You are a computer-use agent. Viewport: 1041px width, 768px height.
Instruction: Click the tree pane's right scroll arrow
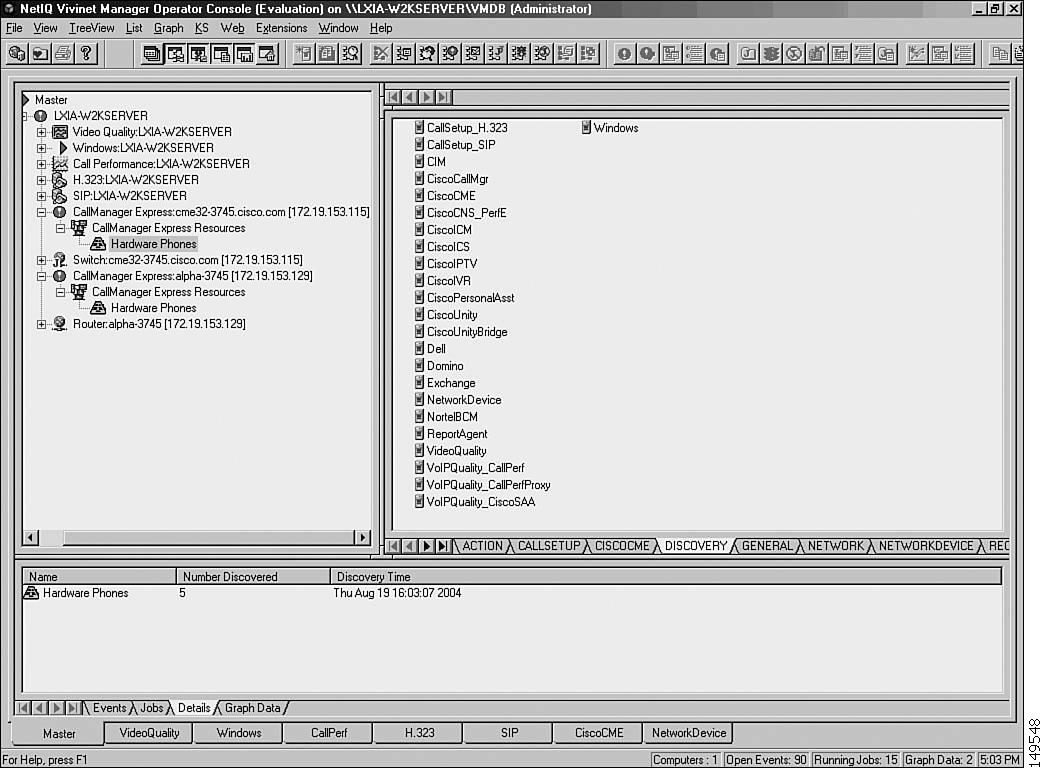pyautogui.click(x=362, y=537)
